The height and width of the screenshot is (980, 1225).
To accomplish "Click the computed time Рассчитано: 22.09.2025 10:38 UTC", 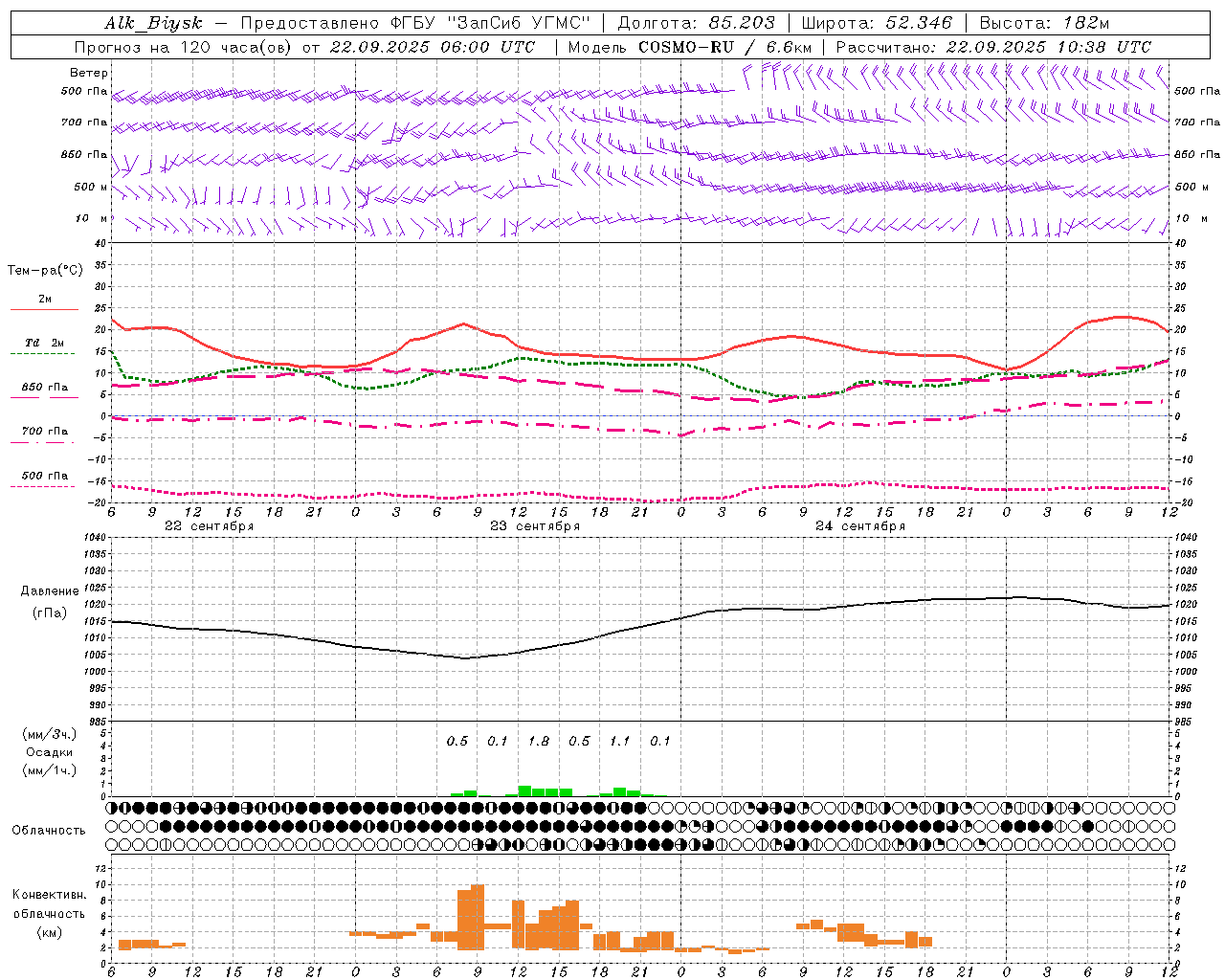I will pyautogui.click(x=993, y=47).
